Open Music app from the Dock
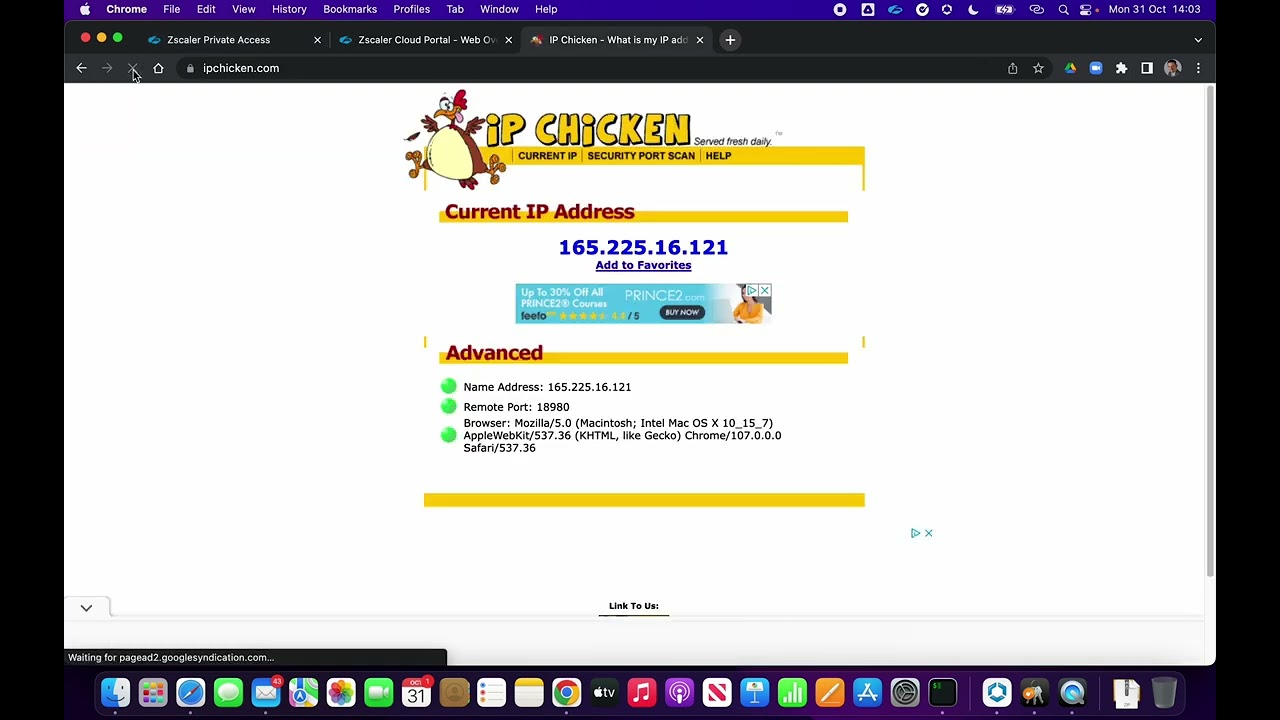 pyautogui.click(x=642, y=692)
